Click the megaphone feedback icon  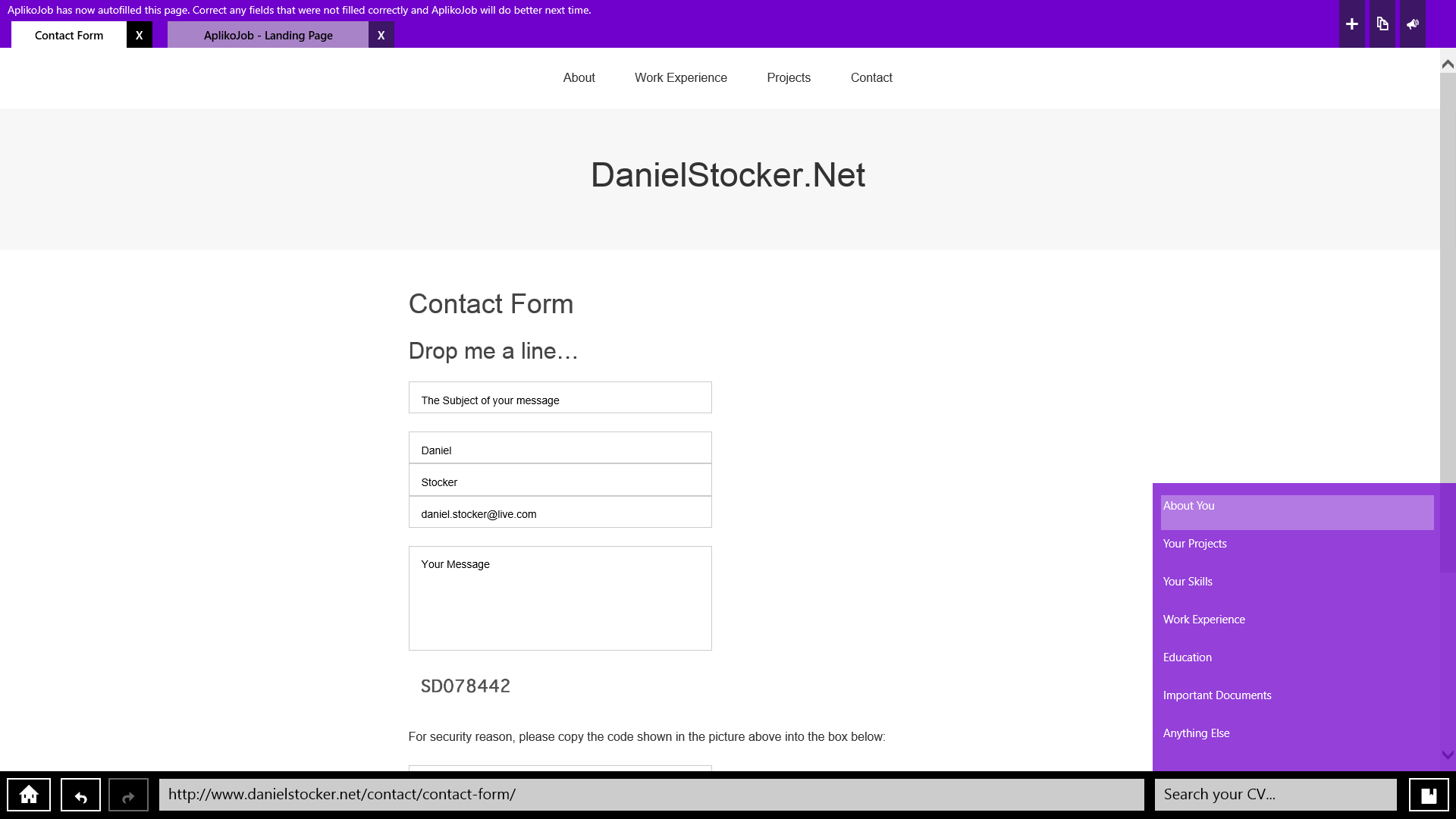[x=1412, y=24]
